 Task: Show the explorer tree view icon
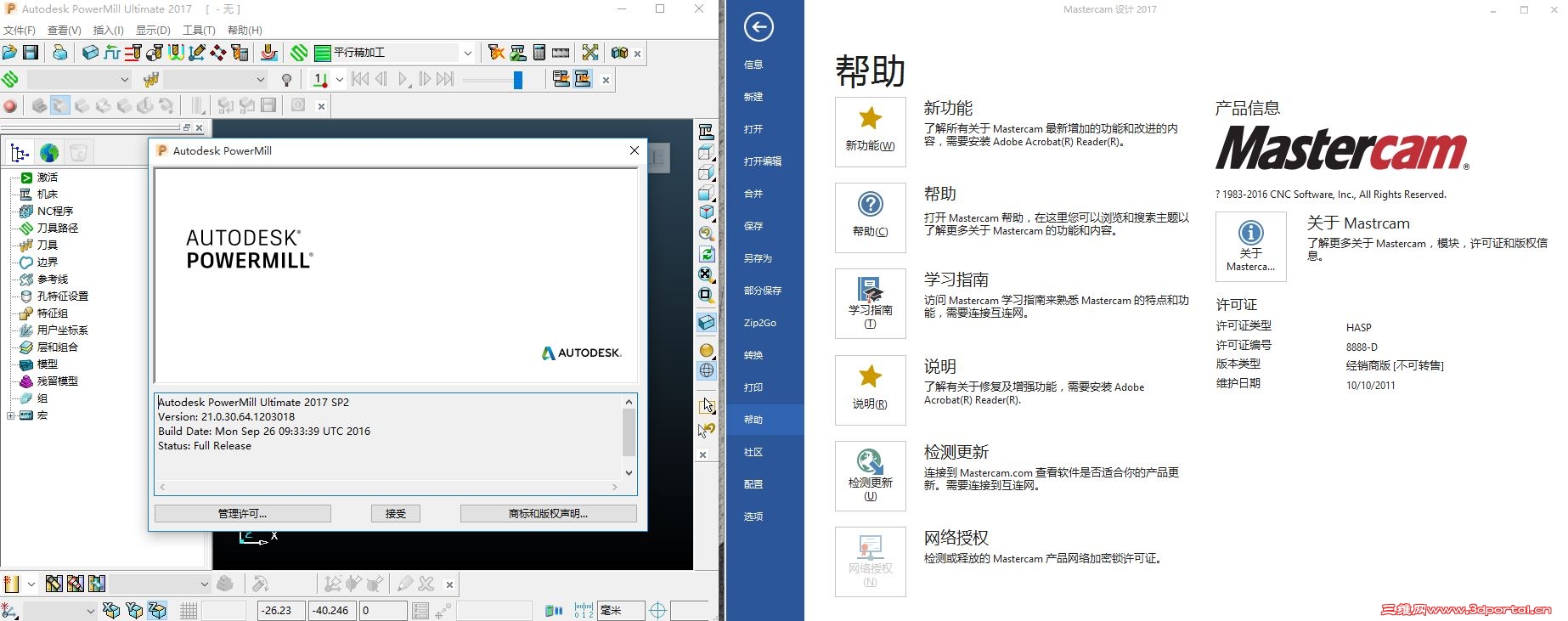pyautogui.click(x=20, y=153)
